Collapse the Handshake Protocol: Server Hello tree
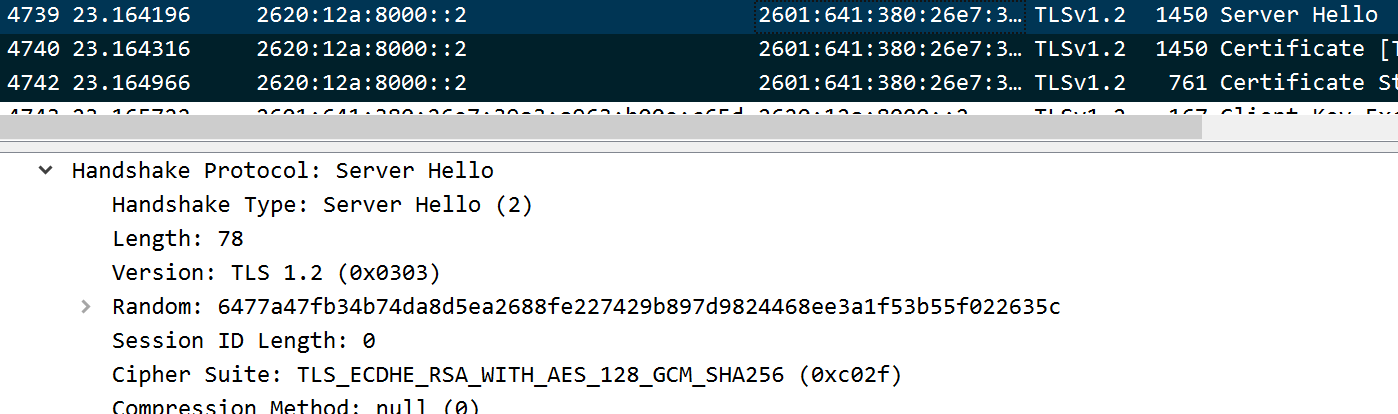 point(45,171)
